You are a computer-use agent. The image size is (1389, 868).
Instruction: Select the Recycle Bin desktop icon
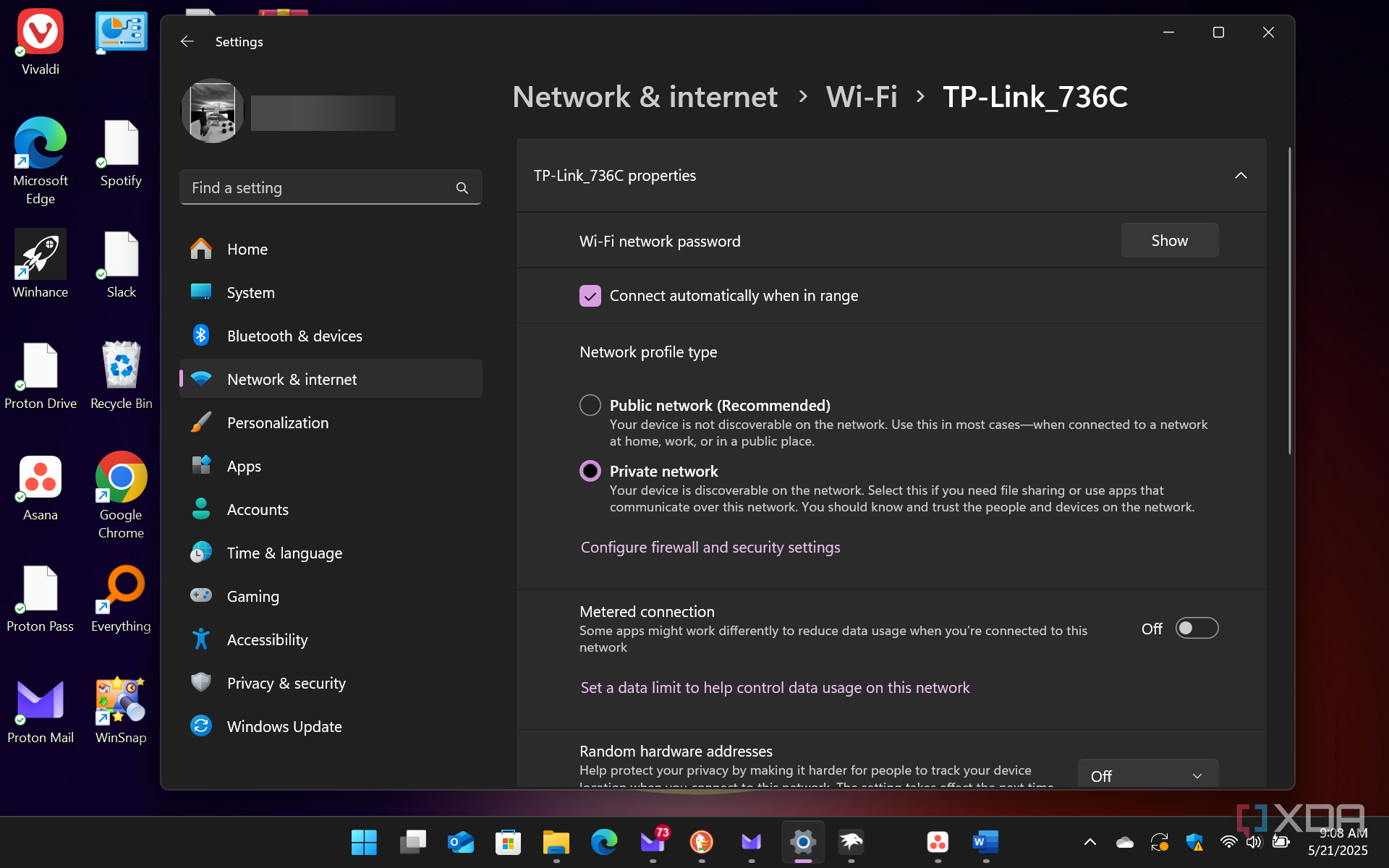[x=121, y=376]
